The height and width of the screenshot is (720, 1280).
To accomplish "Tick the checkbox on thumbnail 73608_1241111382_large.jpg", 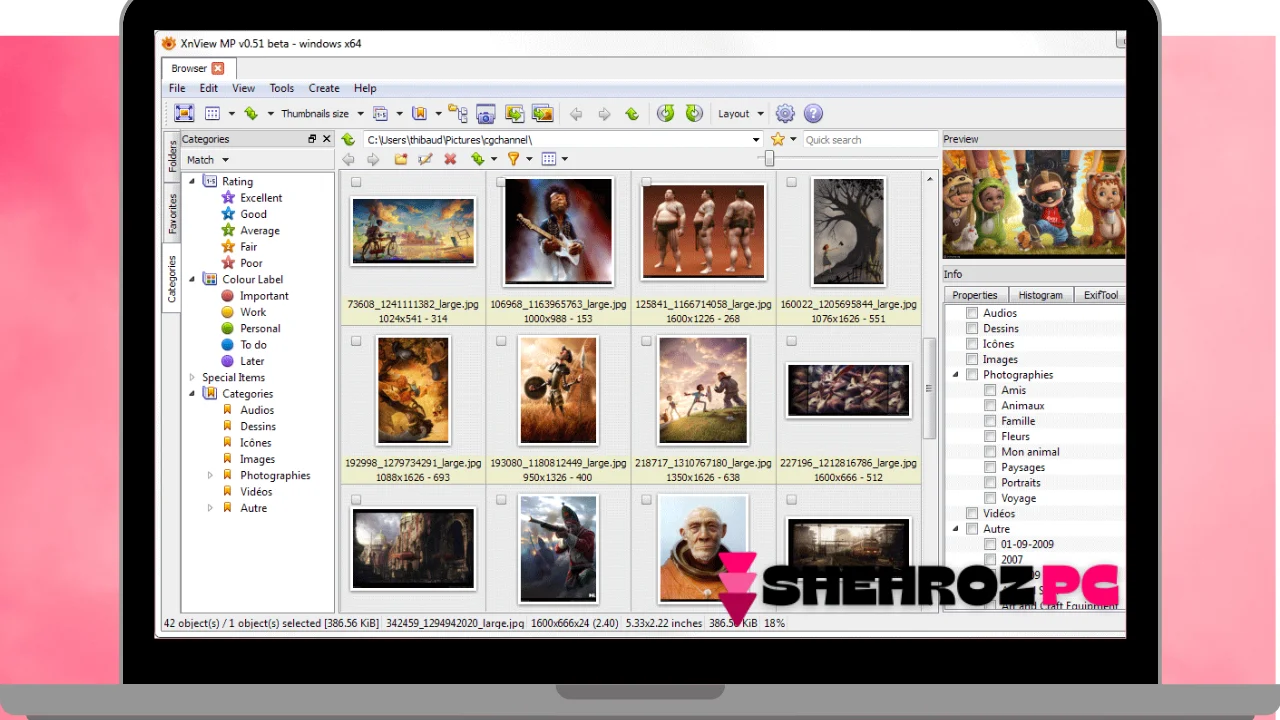I will pos(356,182).
